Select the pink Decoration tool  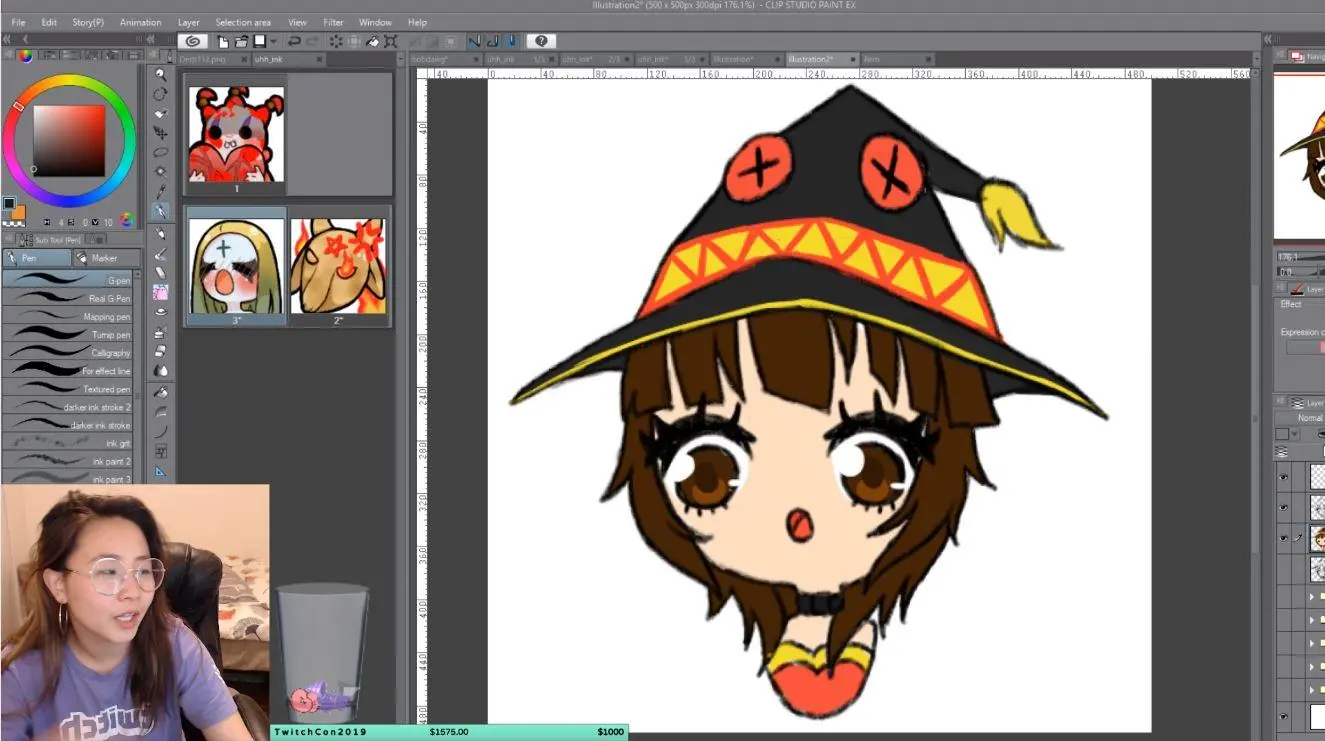pos(160,293)
